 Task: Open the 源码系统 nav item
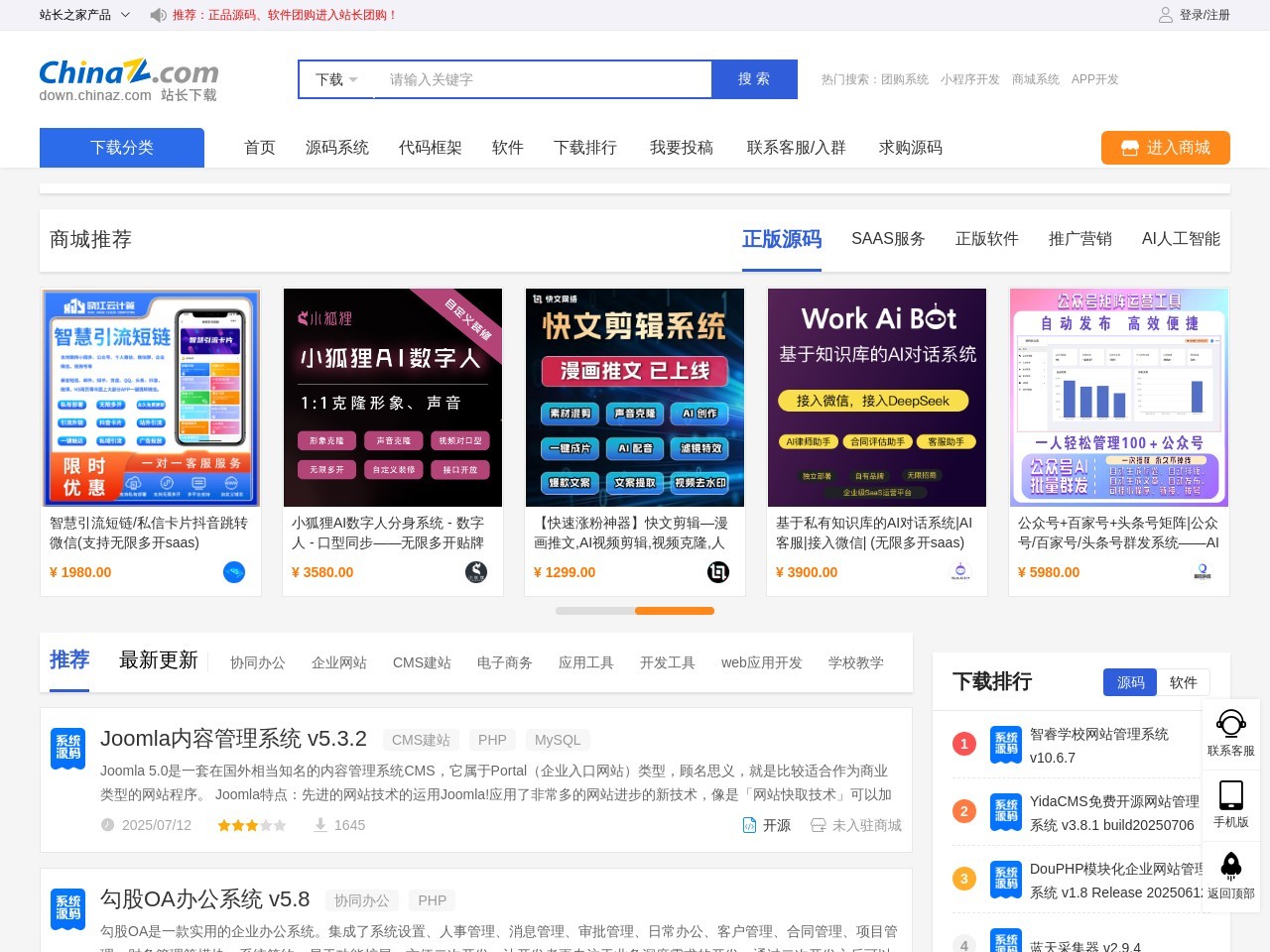tap(337, 148)
